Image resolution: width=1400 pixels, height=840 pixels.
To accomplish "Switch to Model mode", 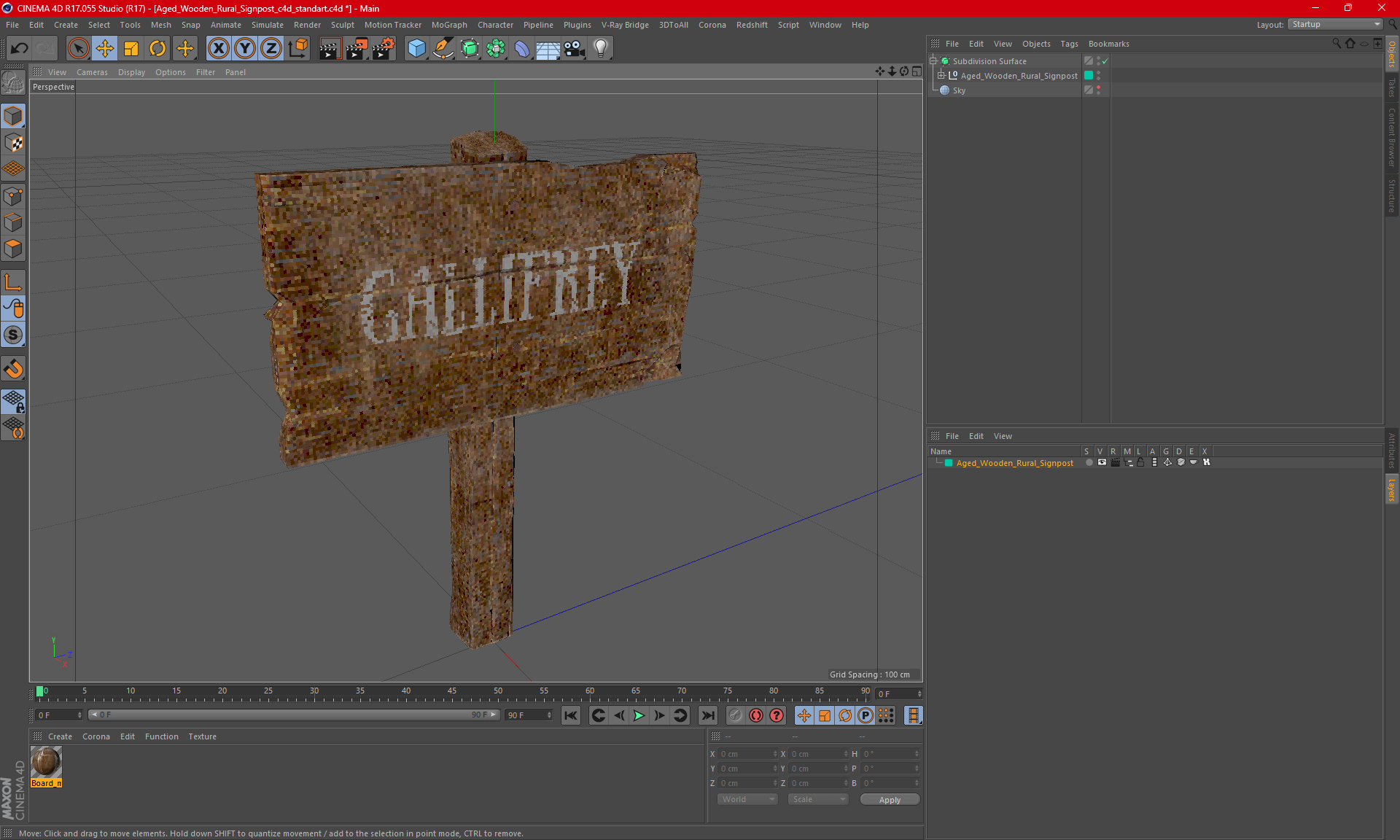I will click(x=13, y=117).
